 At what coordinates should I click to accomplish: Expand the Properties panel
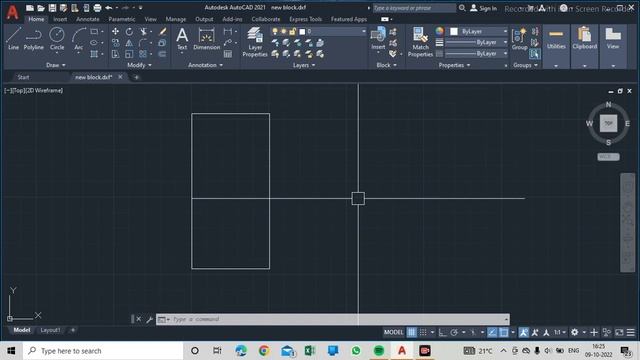[x=454, y=65]
